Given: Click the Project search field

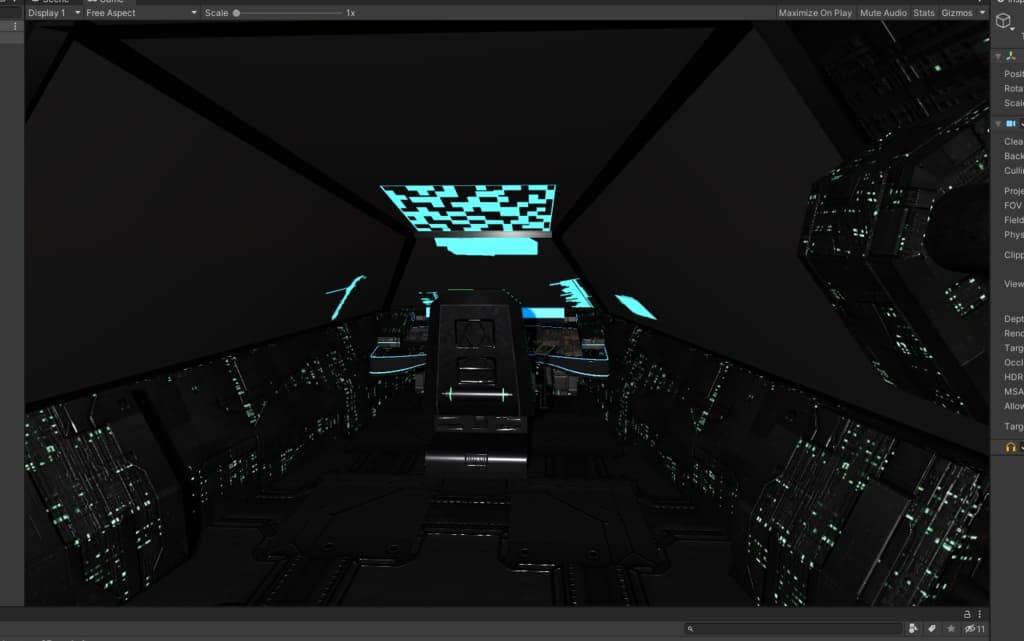Looking at the screenshot, I should point(793,629).
